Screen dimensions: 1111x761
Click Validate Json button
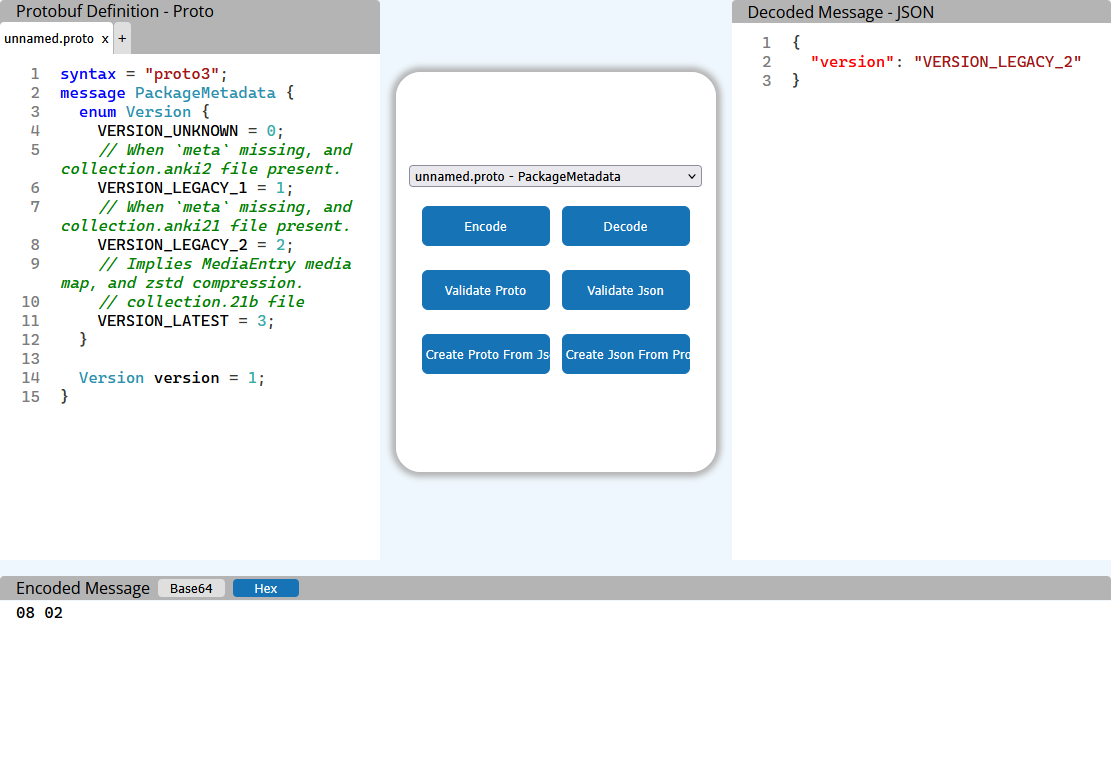[626, 290]
